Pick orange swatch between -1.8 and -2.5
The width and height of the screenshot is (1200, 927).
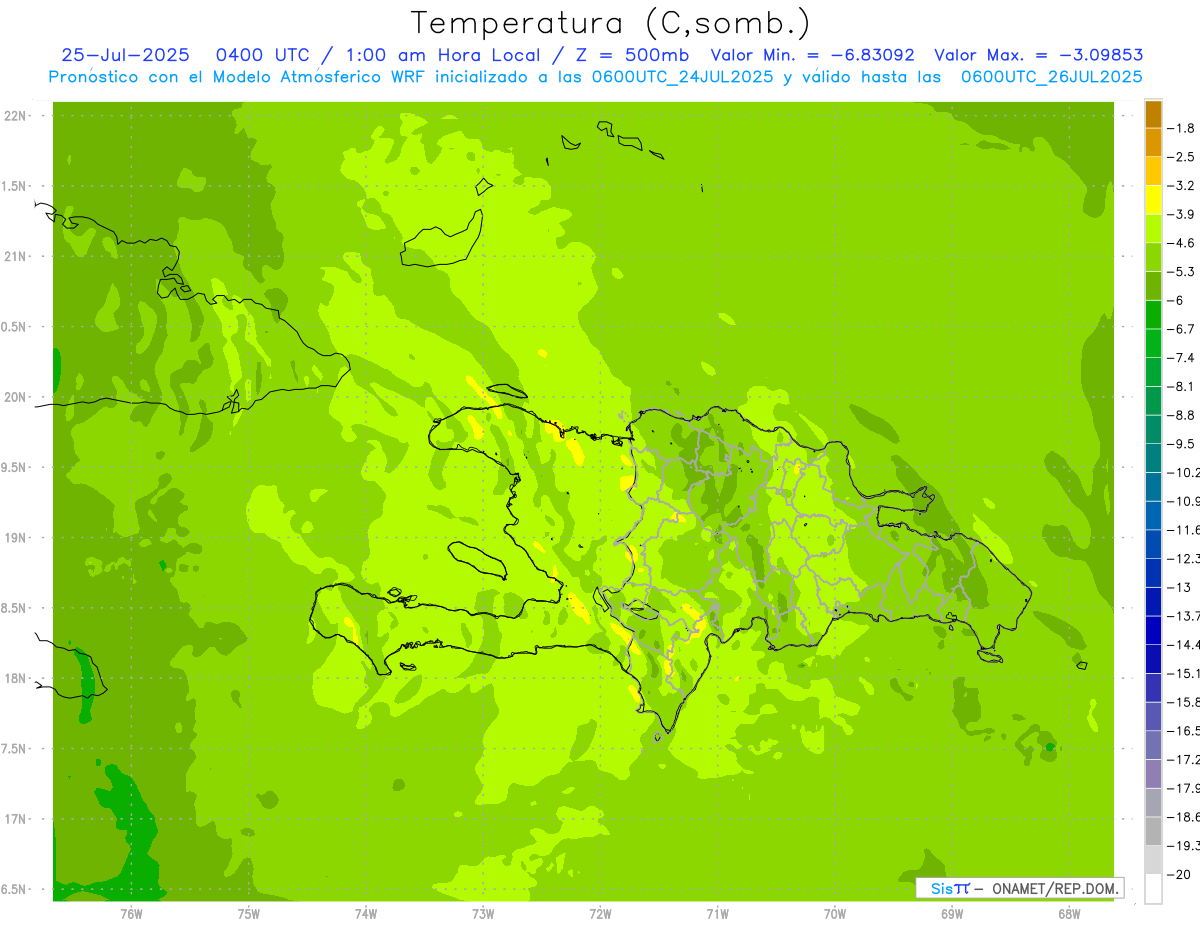tap(1153, 142)
